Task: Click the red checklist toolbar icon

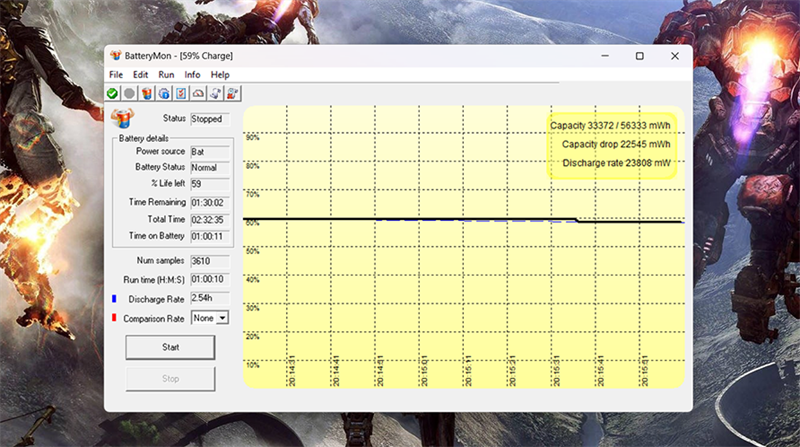Action: [181, 93]
